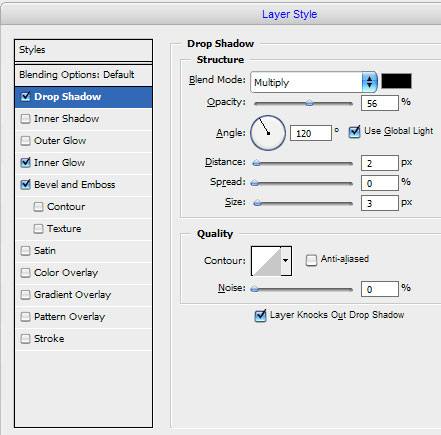Click the Opacity slider handle

point(309,103)
